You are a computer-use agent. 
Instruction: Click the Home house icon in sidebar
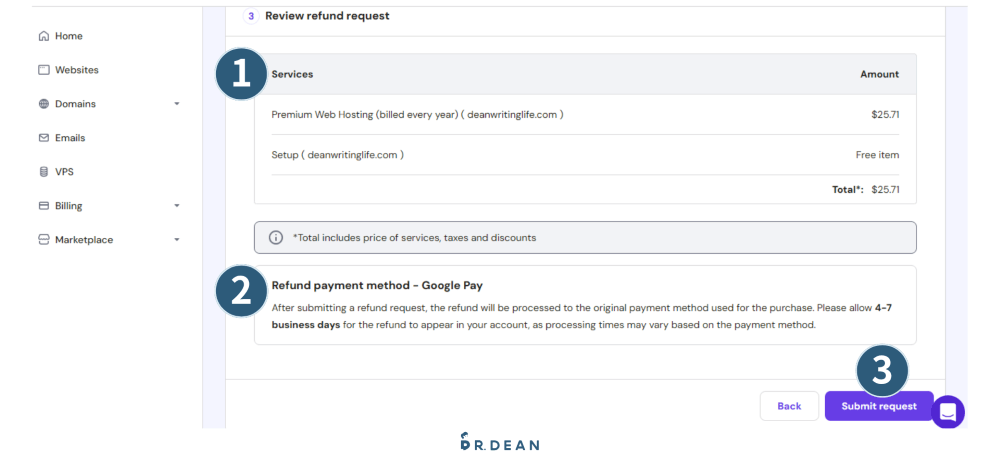click(x=43, y=36)
